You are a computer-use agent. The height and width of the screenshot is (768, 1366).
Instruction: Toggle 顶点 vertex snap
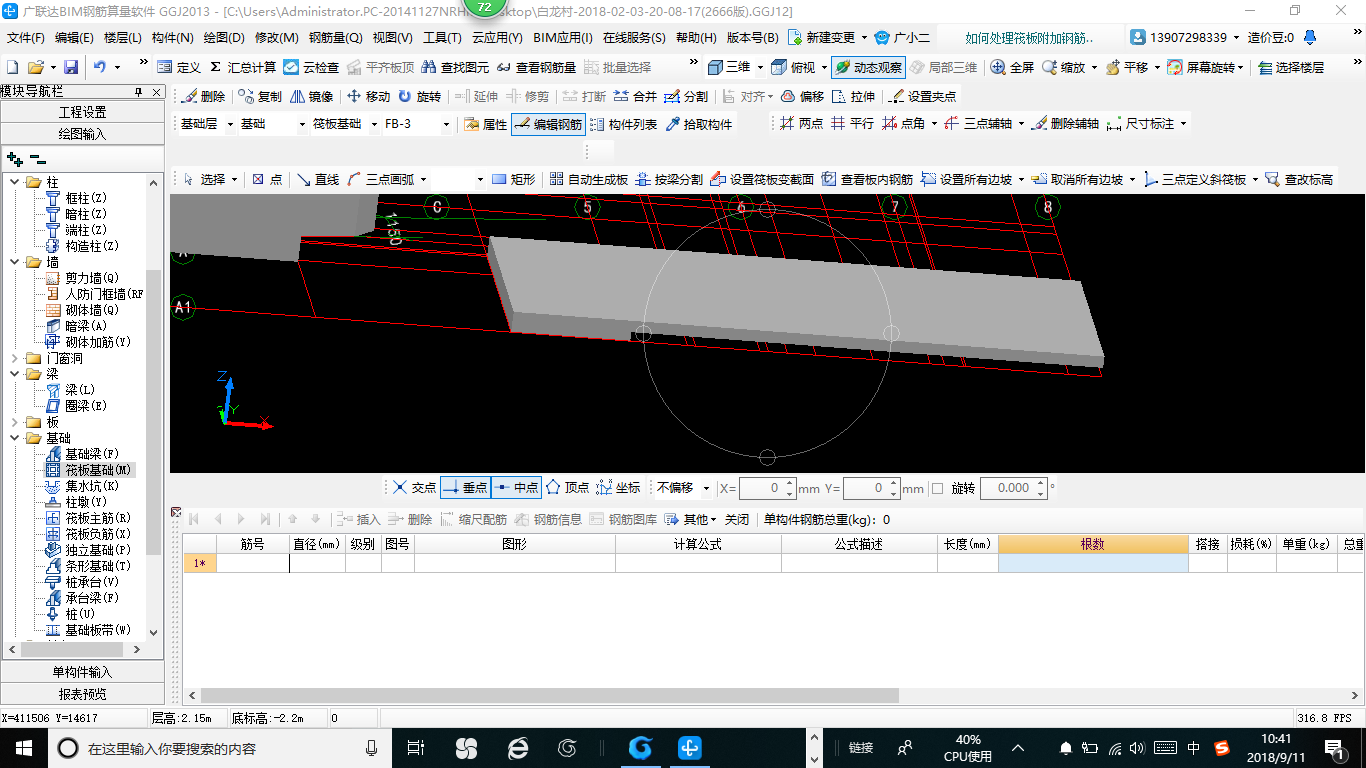pyautogui.click(x=567, y=487)
